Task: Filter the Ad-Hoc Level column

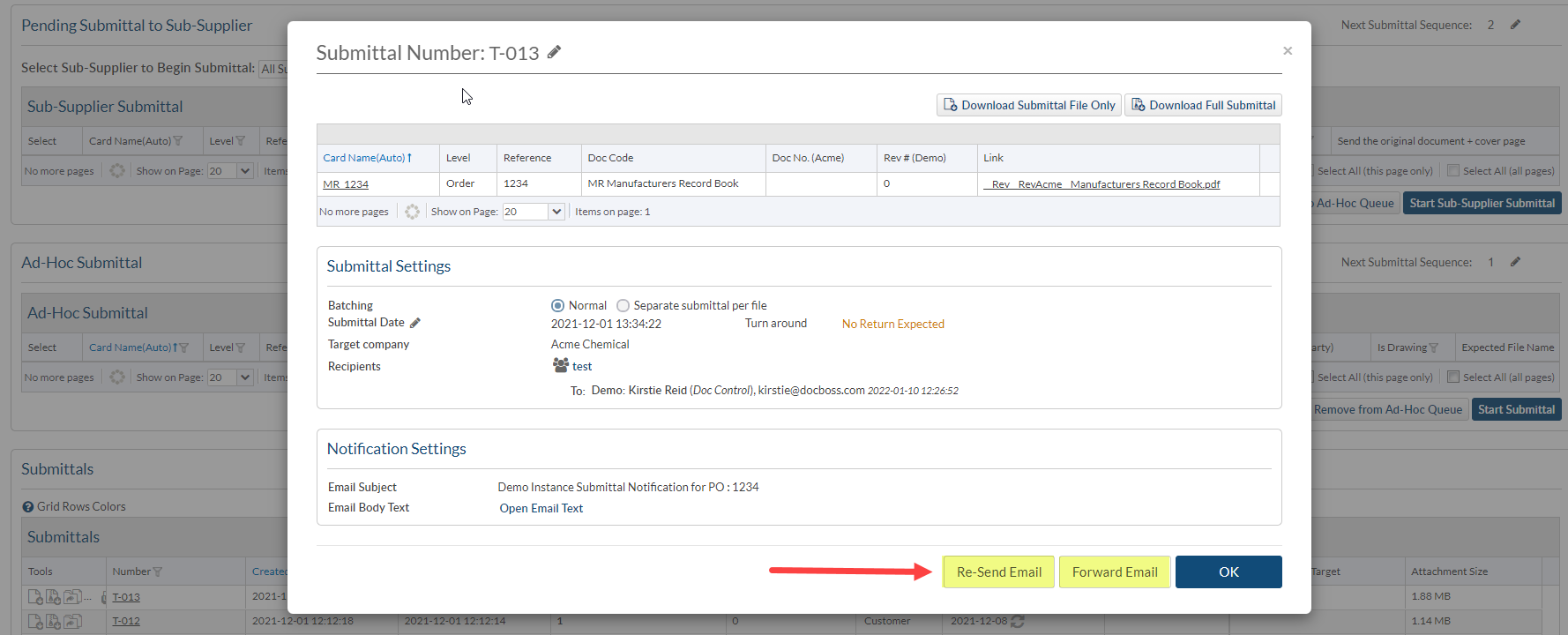Action: click(x=240, y=347)
